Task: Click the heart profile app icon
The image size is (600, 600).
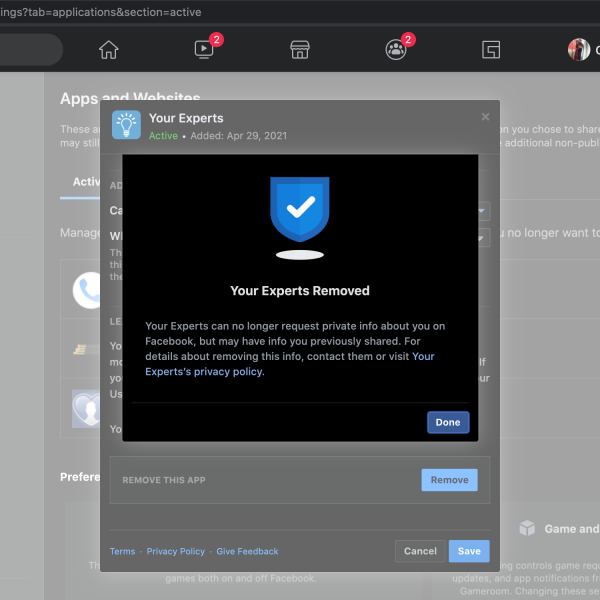Action: click(x=86, y=409)
